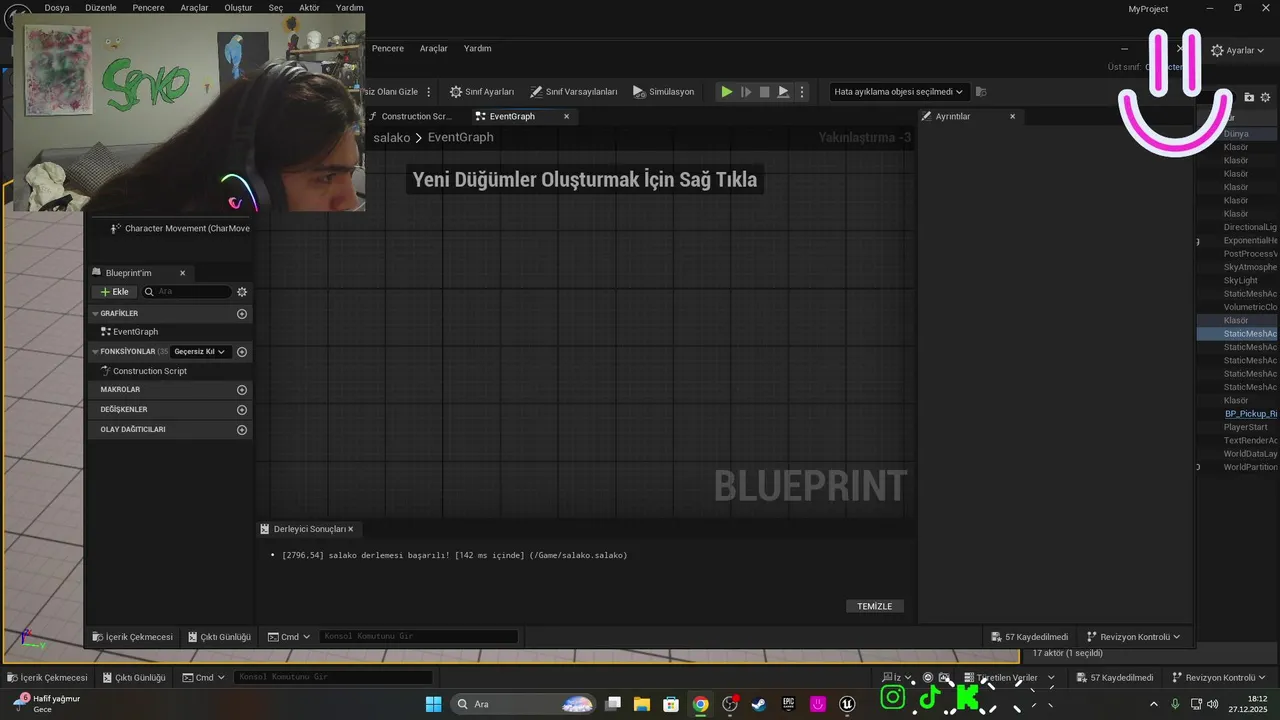Click the icon right of debug object dropdown
The width and height of the screenshot is (1280, 720).
981,91
